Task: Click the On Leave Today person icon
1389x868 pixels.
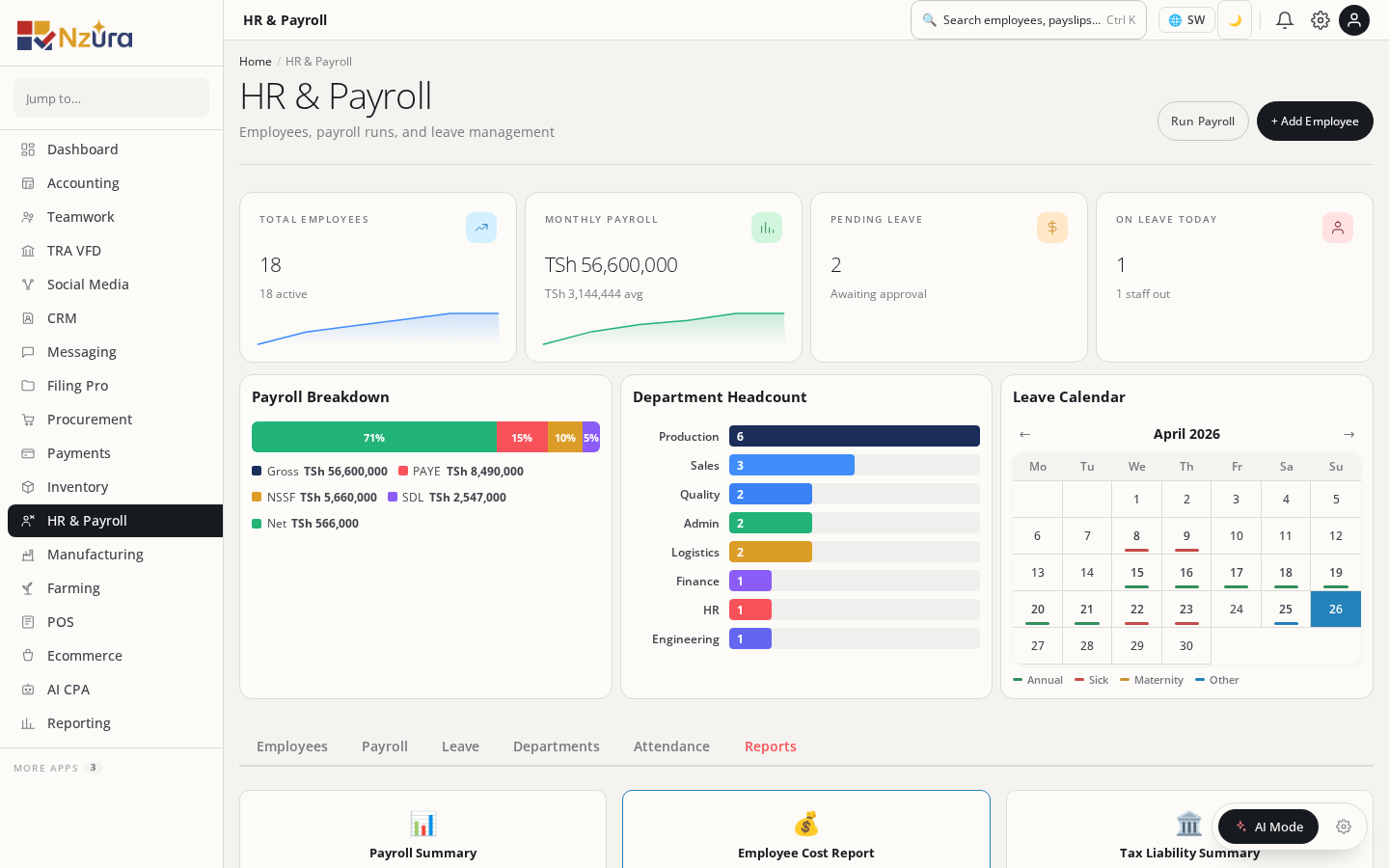Action: click(1338, 228)
